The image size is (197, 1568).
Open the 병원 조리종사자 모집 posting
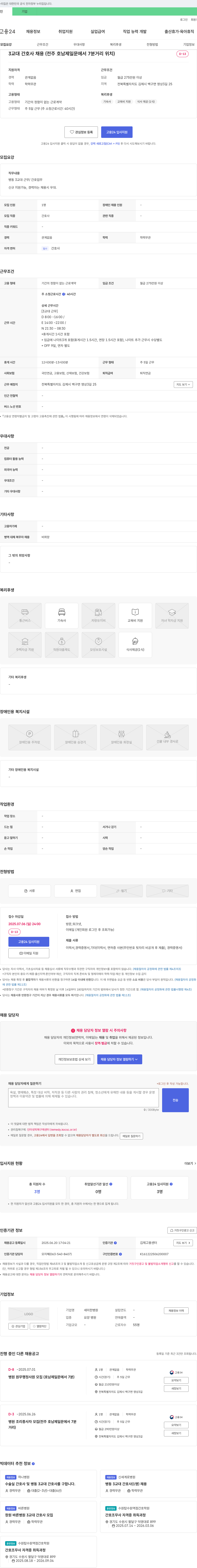[x=43, y=1424]
